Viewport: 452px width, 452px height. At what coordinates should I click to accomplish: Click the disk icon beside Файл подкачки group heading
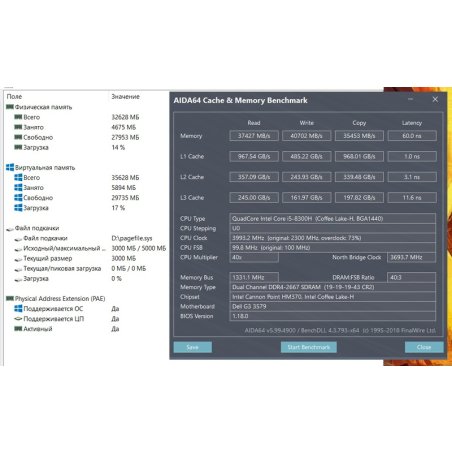point(10,229)
